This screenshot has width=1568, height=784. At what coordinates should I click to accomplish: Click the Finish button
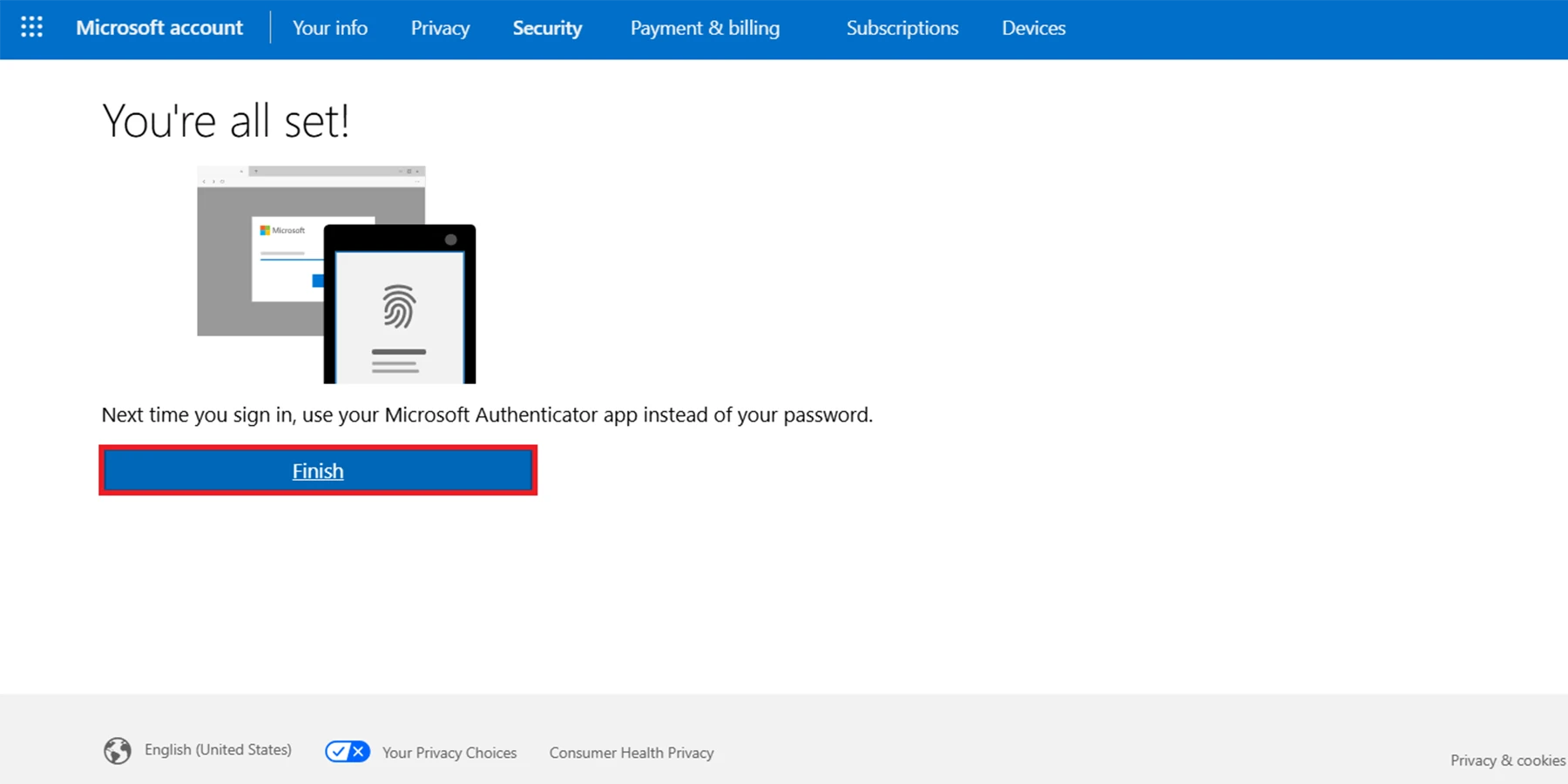coord(318,470)
